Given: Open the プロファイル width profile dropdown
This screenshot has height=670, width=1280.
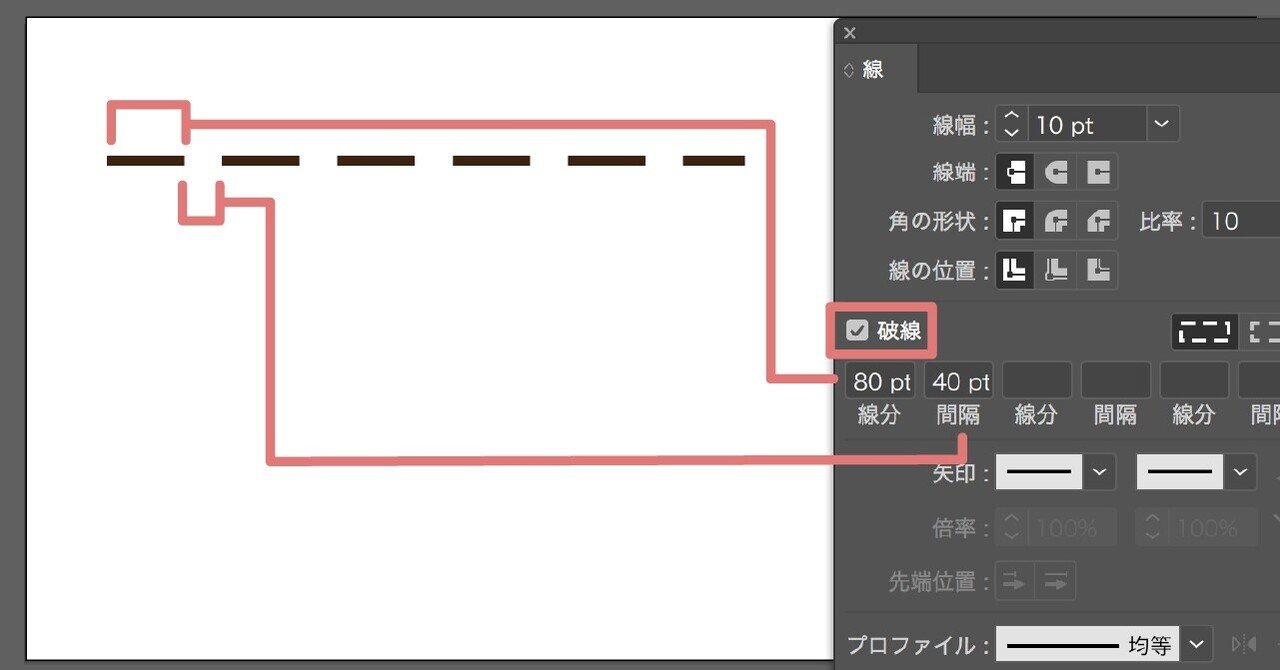Looking at the screenshot, I should coord(1194,644).
